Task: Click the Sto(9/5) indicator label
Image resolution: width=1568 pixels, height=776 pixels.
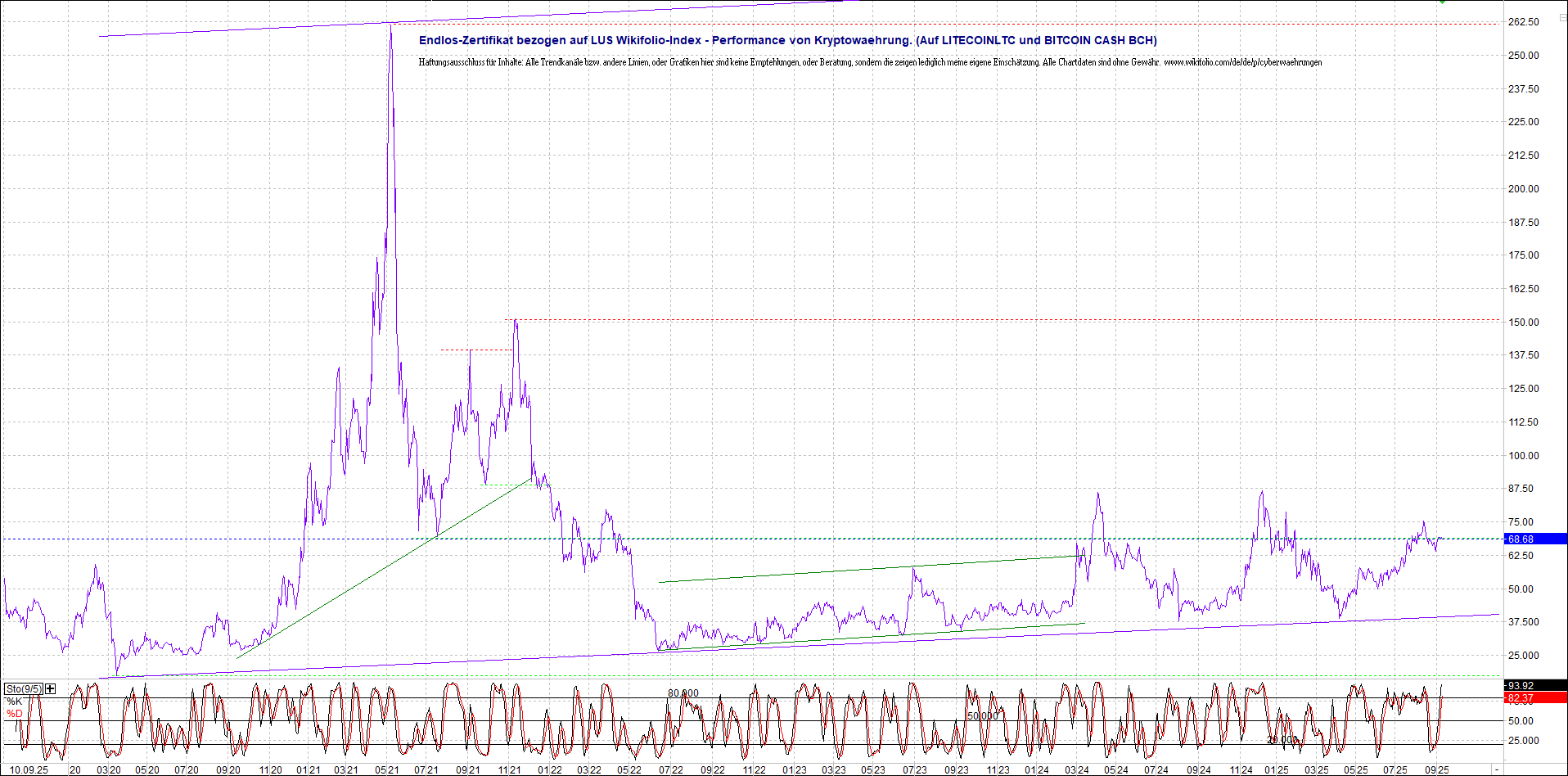Action: click(x=23, y=688)
